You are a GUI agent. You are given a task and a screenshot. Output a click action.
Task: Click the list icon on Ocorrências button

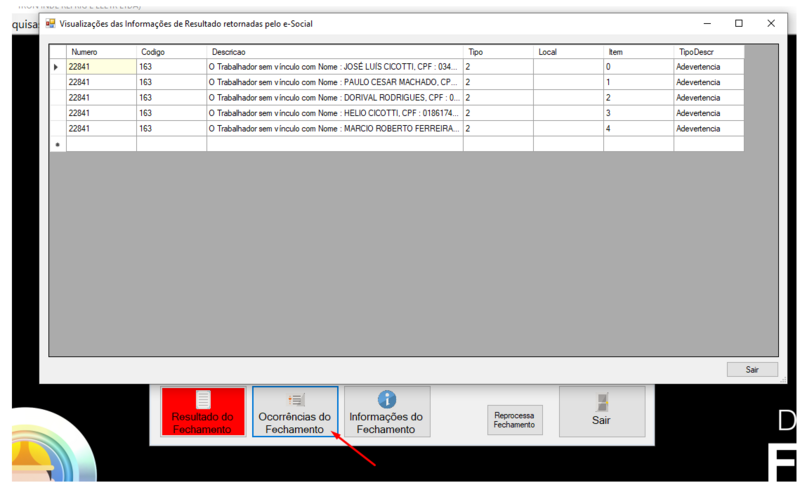coord(296,400)
